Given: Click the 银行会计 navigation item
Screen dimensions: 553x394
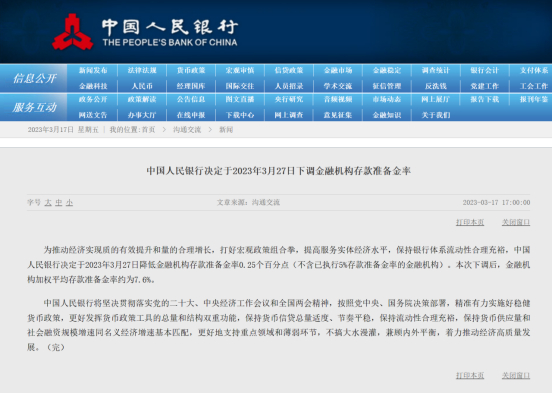Looking at the screenshot, I should [485, 71].
